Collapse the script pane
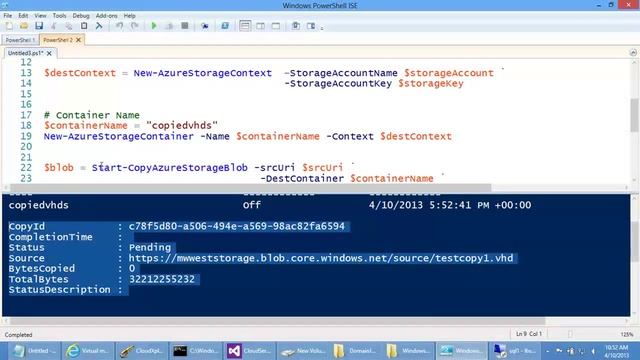Image resolution: width=640 pixels, height=360 pixels. click(x=633, y=53)
